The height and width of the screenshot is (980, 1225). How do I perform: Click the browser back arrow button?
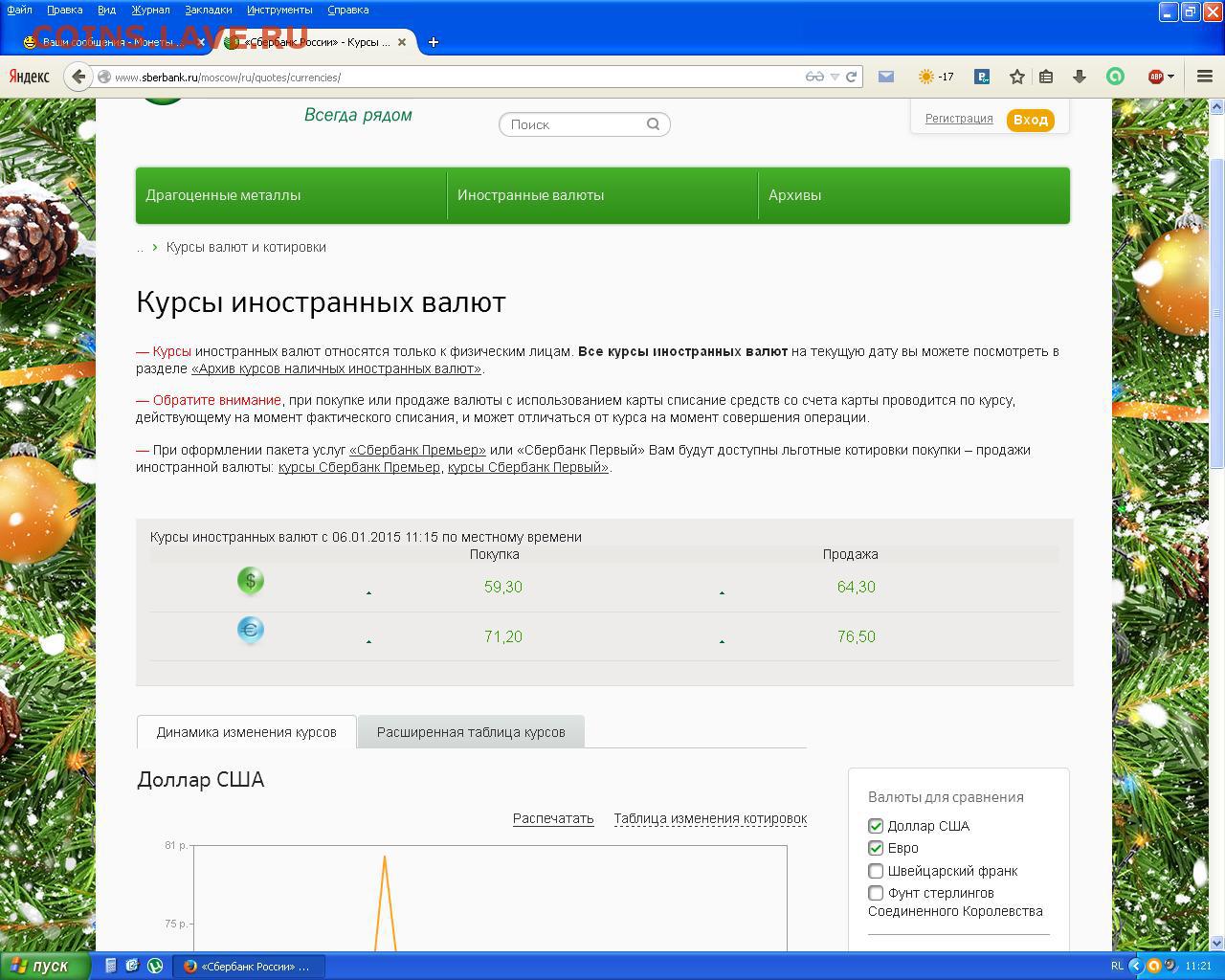coord(78,77)
